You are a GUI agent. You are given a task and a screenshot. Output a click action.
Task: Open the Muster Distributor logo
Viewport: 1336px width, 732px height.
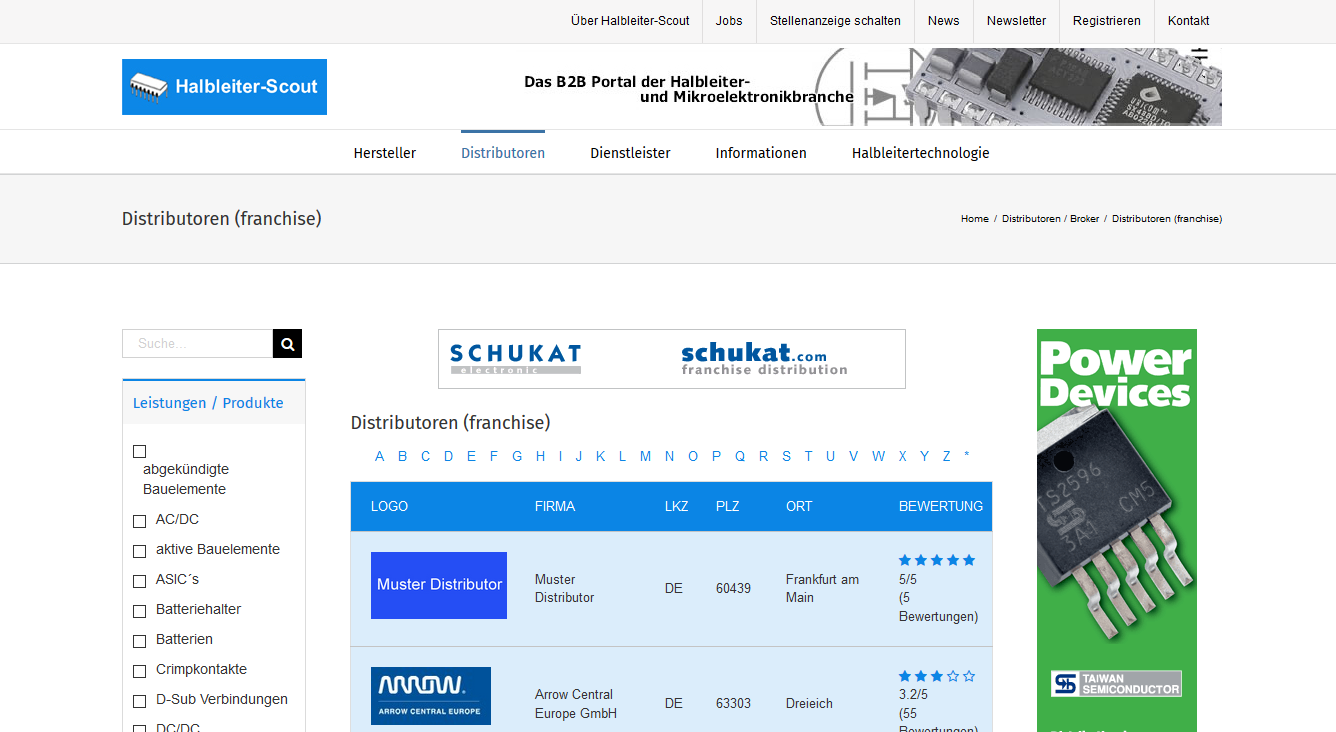pos(439,585)
